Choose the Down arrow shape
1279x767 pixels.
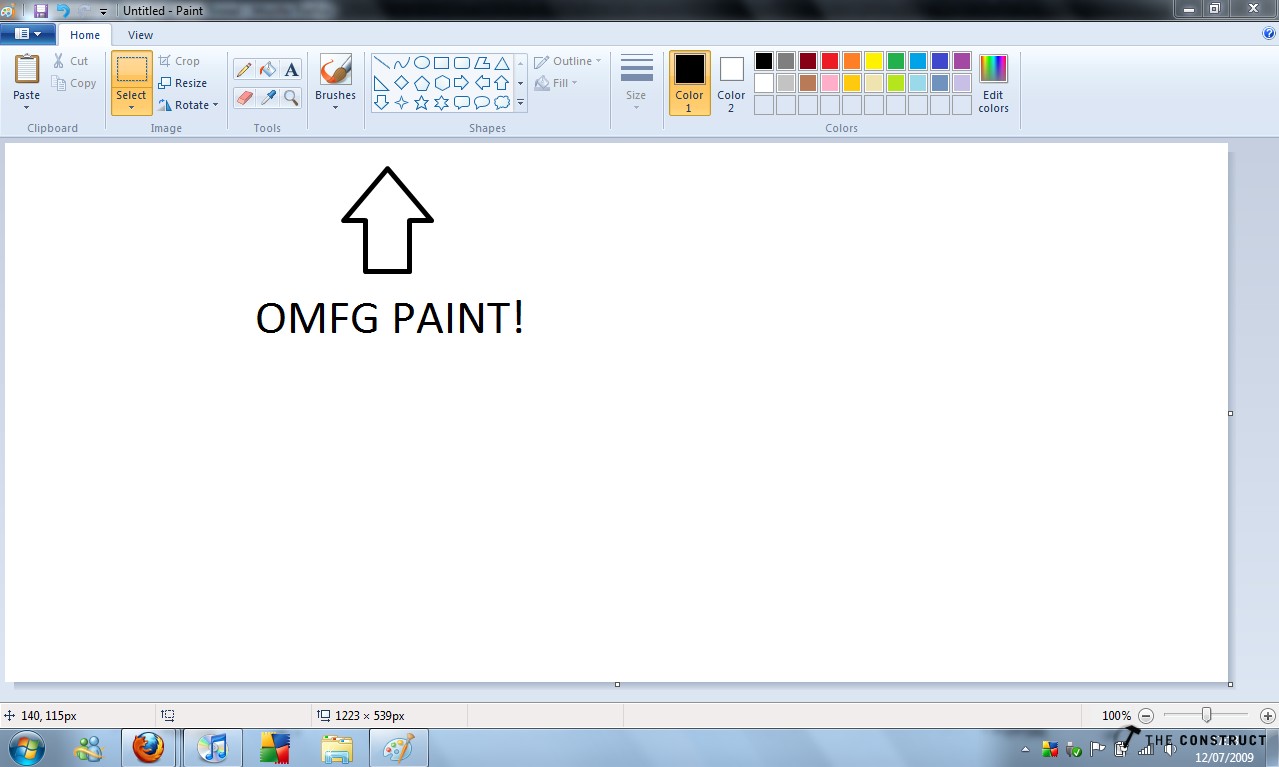click(381, 102)
